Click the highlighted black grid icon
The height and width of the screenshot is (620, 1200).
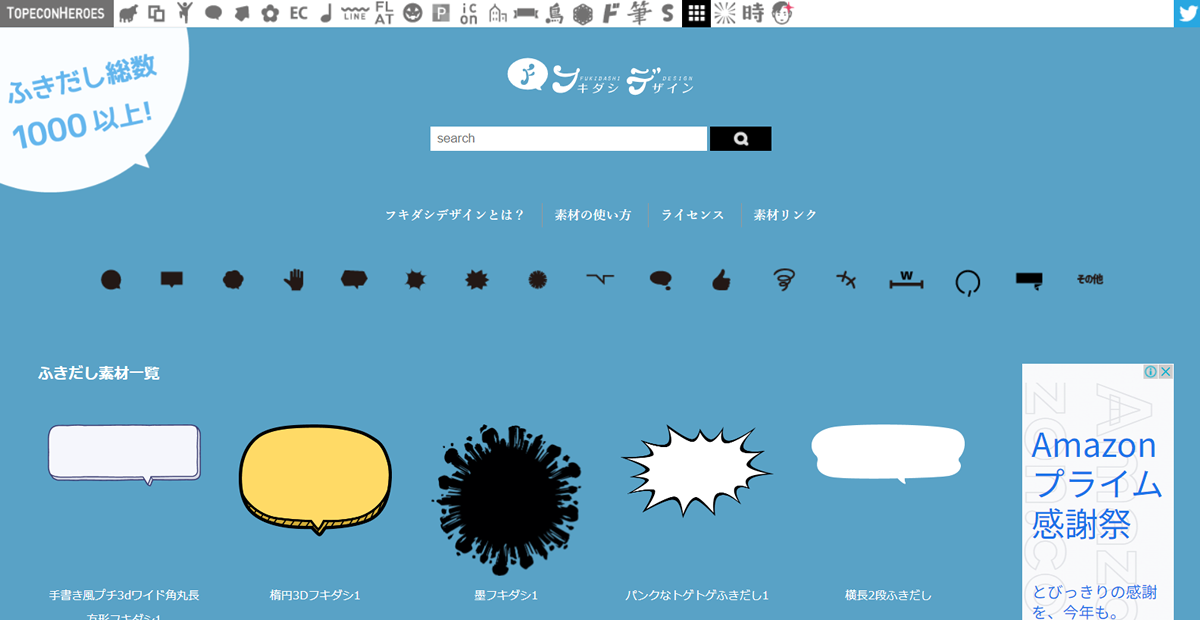[x=696, y=13]
